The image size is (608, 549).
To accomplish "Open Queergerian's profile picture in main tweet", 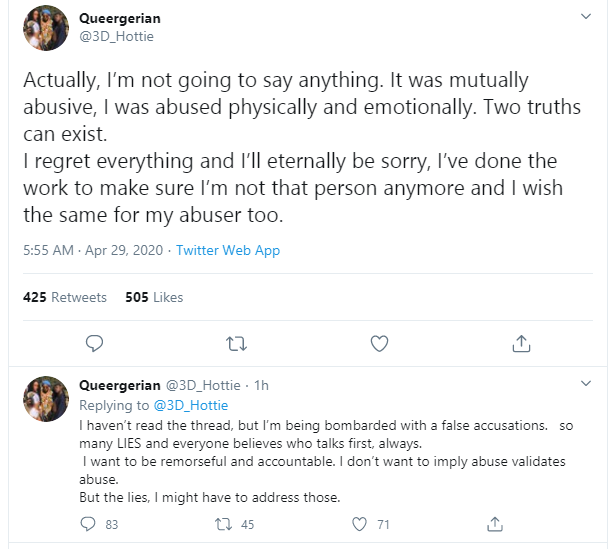I will [46, 32].
